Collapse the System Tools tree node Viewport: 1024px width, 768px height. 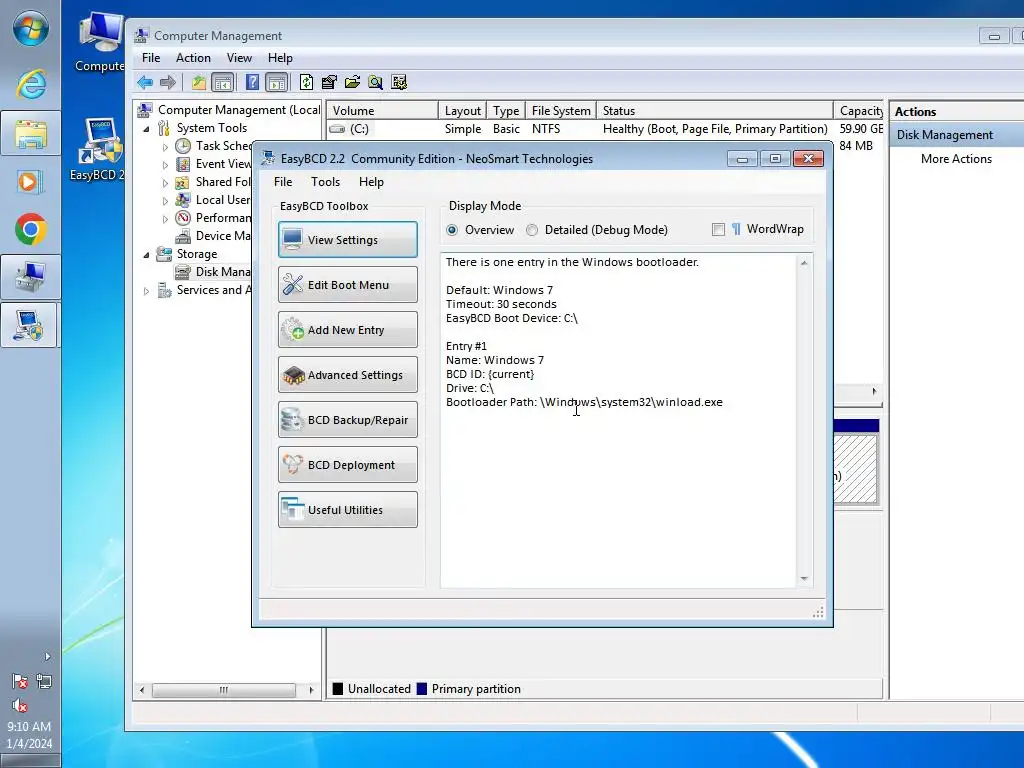pyautogui.click(x=146, y=129)
